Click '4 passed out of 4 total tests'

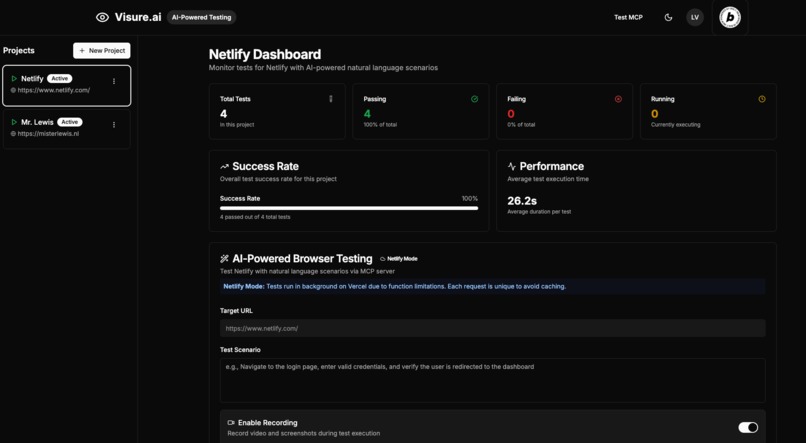(x=255, y=217)
